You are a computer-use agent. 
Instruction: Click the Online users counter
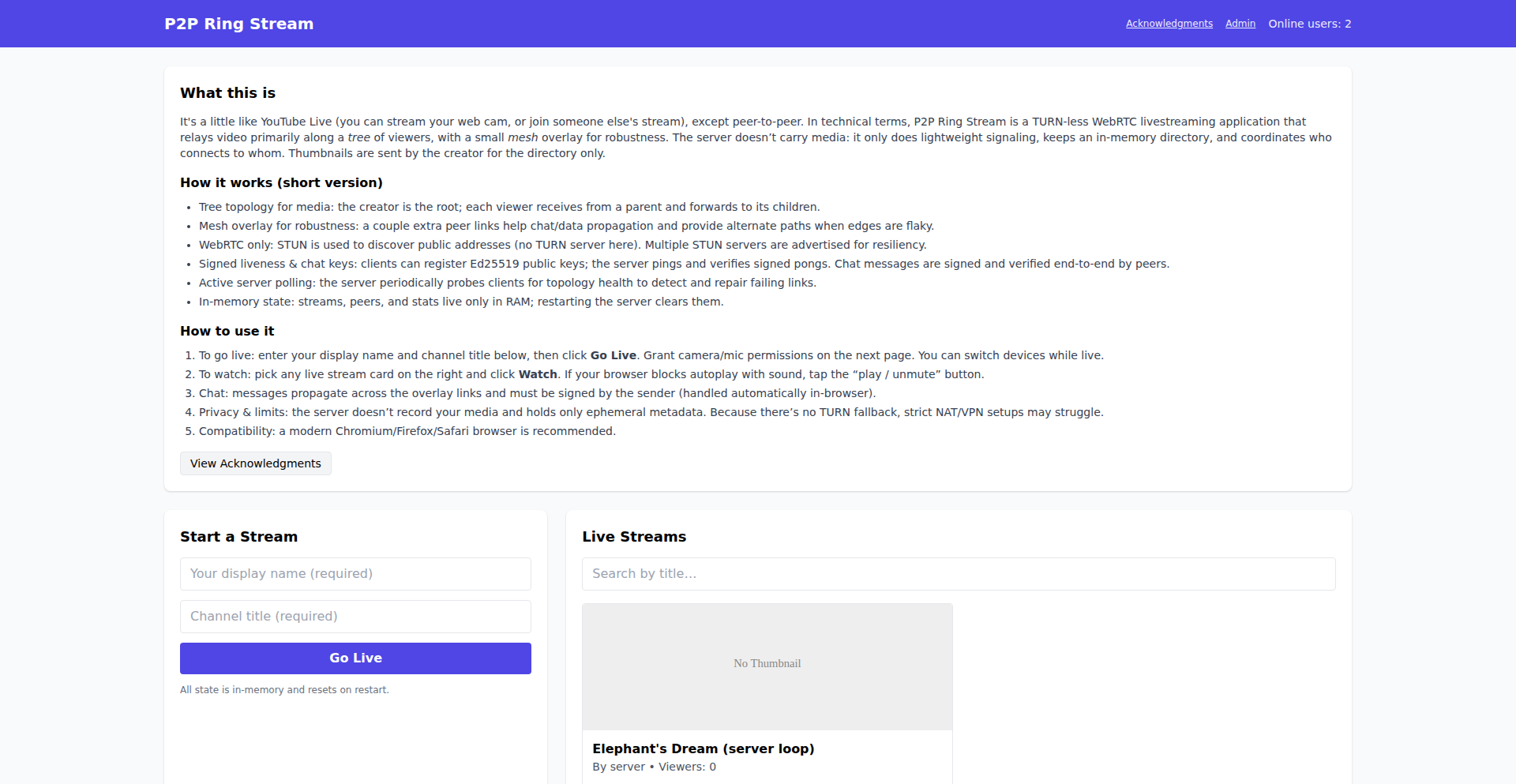click(1309, 23)
